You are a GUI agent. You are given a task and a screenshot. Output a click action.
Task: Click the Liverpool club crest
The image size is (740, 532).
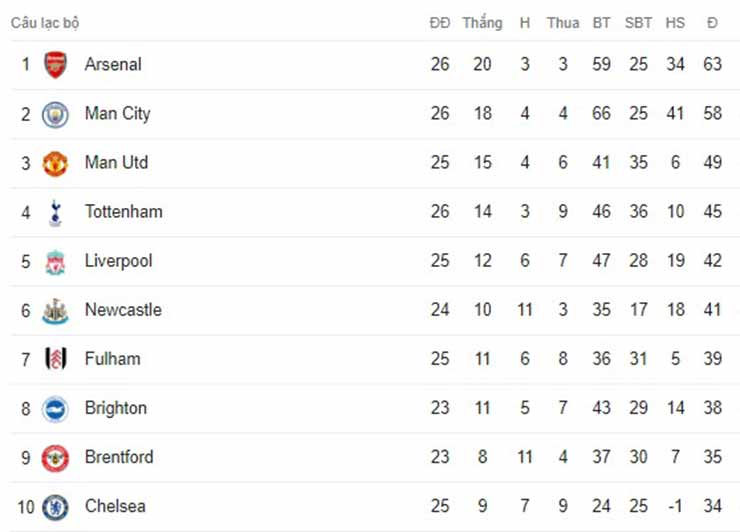coord(55,261)
